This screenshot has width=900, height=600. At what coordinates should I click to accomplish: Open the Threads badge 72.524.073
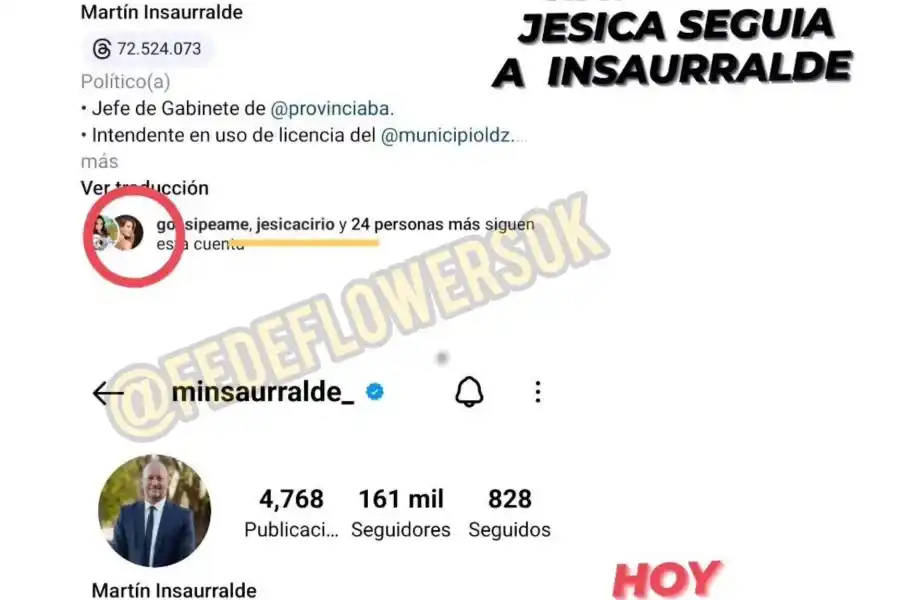148,49
